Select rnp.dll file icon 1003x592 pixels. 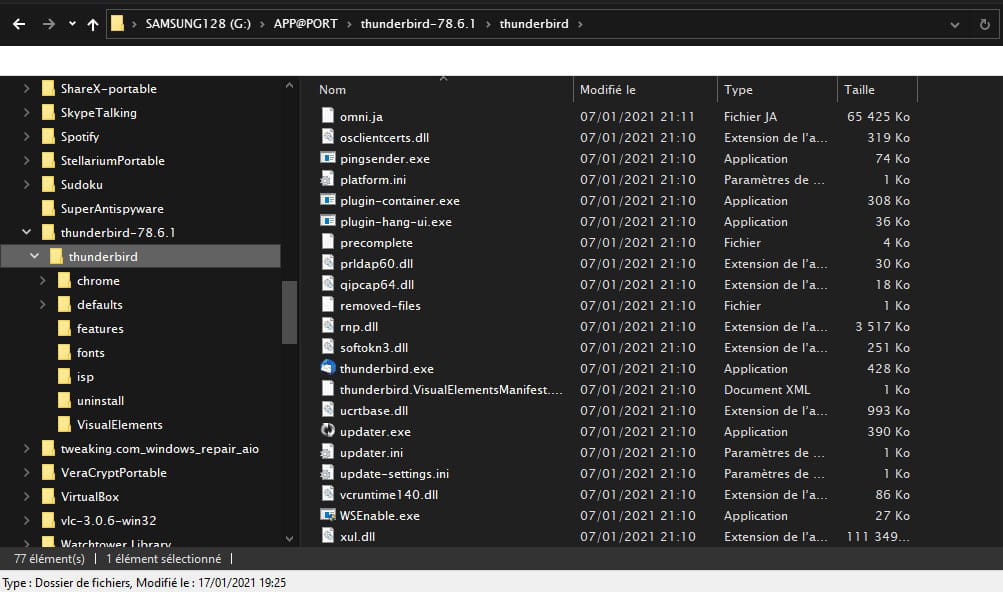coord(328,326)
